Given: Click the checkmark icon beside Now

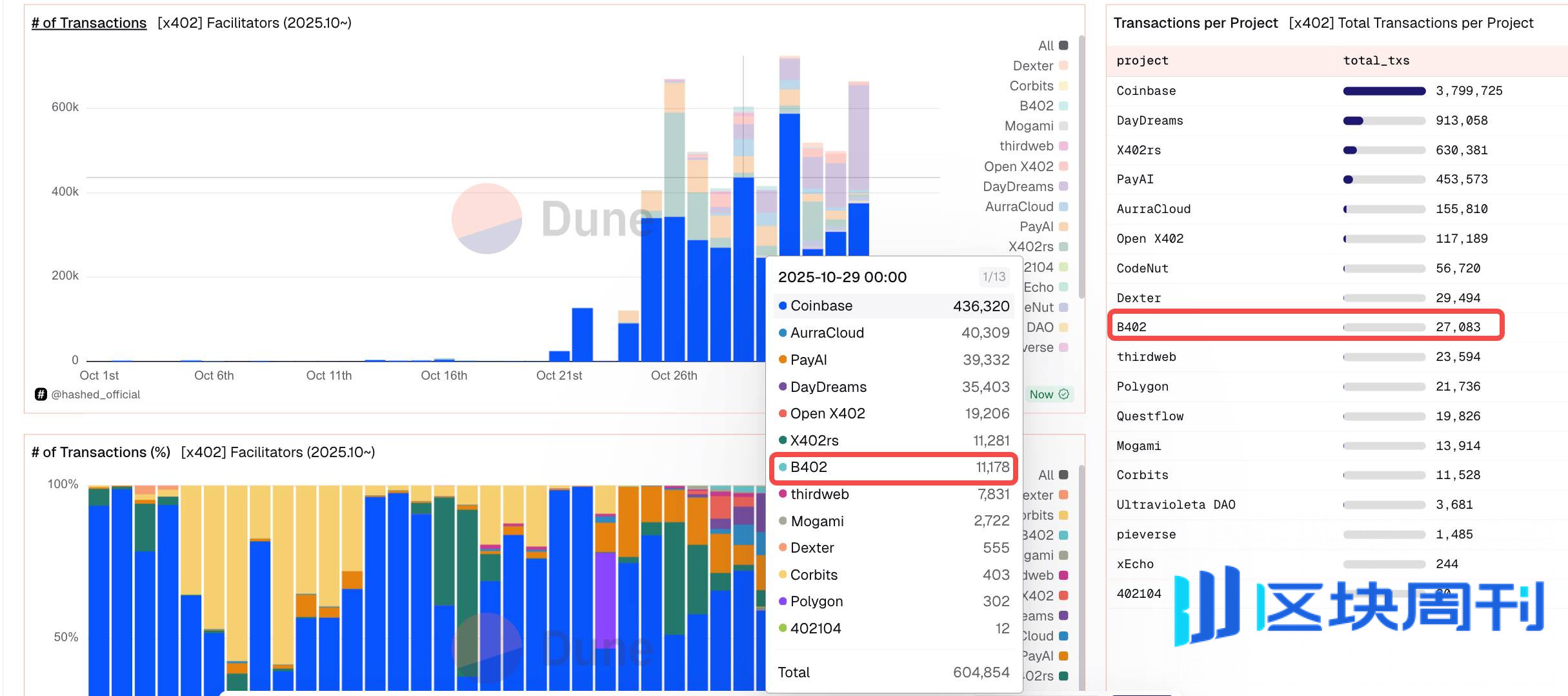Looking at the screenshot, I should point(1064,394).
